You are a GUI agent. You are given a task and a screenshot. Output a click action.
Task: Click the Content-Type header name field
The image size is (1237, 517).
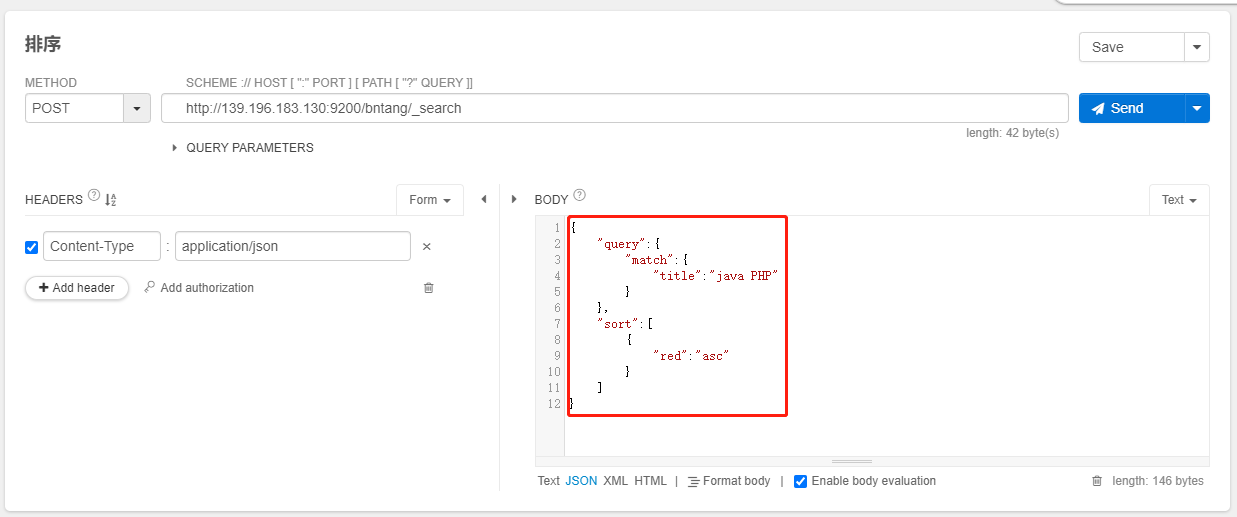[x=102, y=246]
